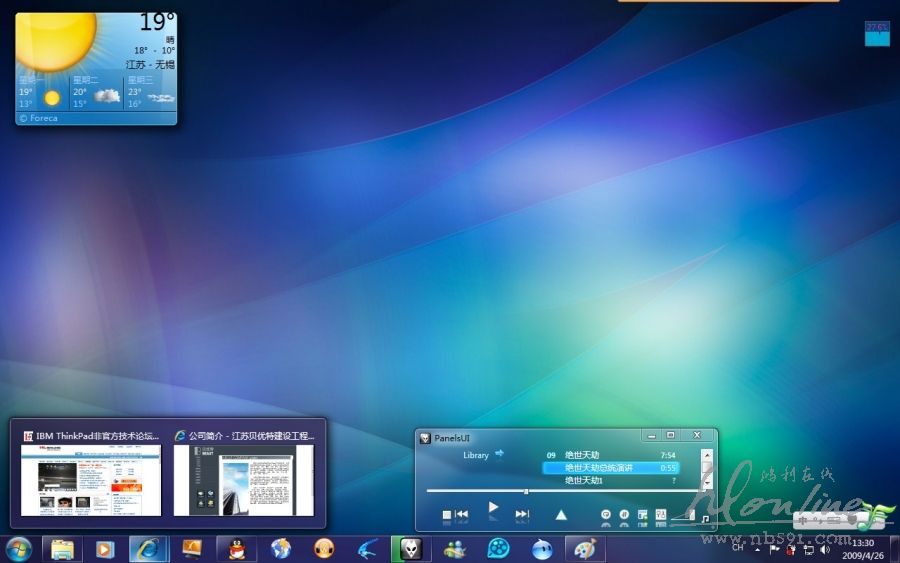The width and height of the screenshot is (900, 563).
Task: Switch to the IBM ThinkPad forum thumbnail preview
Action: (91, 479)
